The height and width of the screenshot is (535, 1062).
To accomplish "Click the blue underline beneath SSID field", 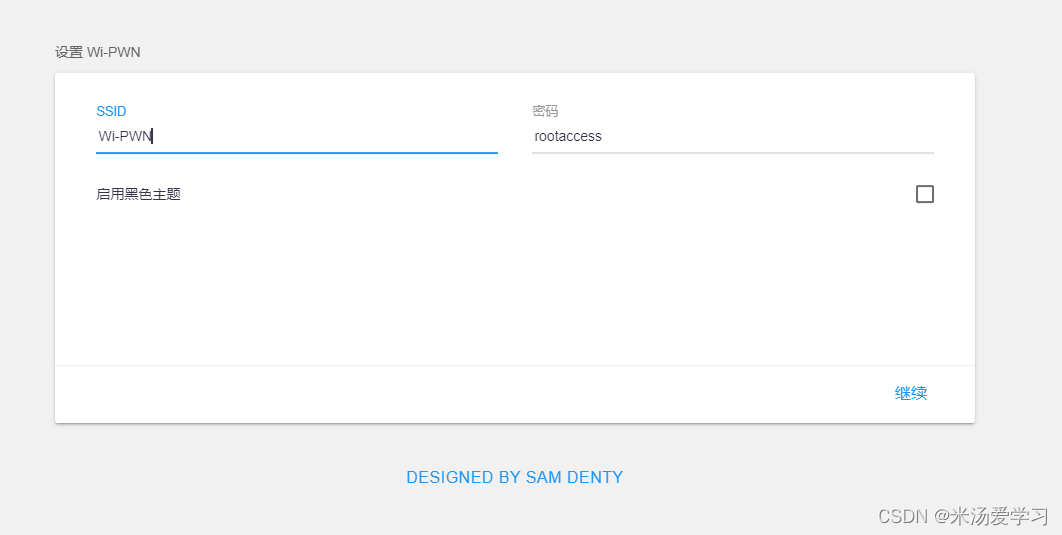I will [x=297, y=153].
